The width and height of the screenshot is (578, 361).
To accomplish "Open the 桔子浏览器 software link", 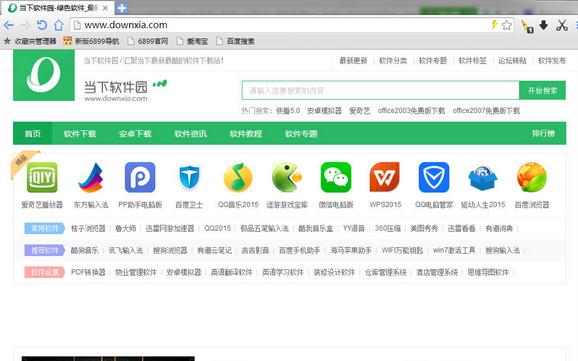I will [x=88, y=229].
